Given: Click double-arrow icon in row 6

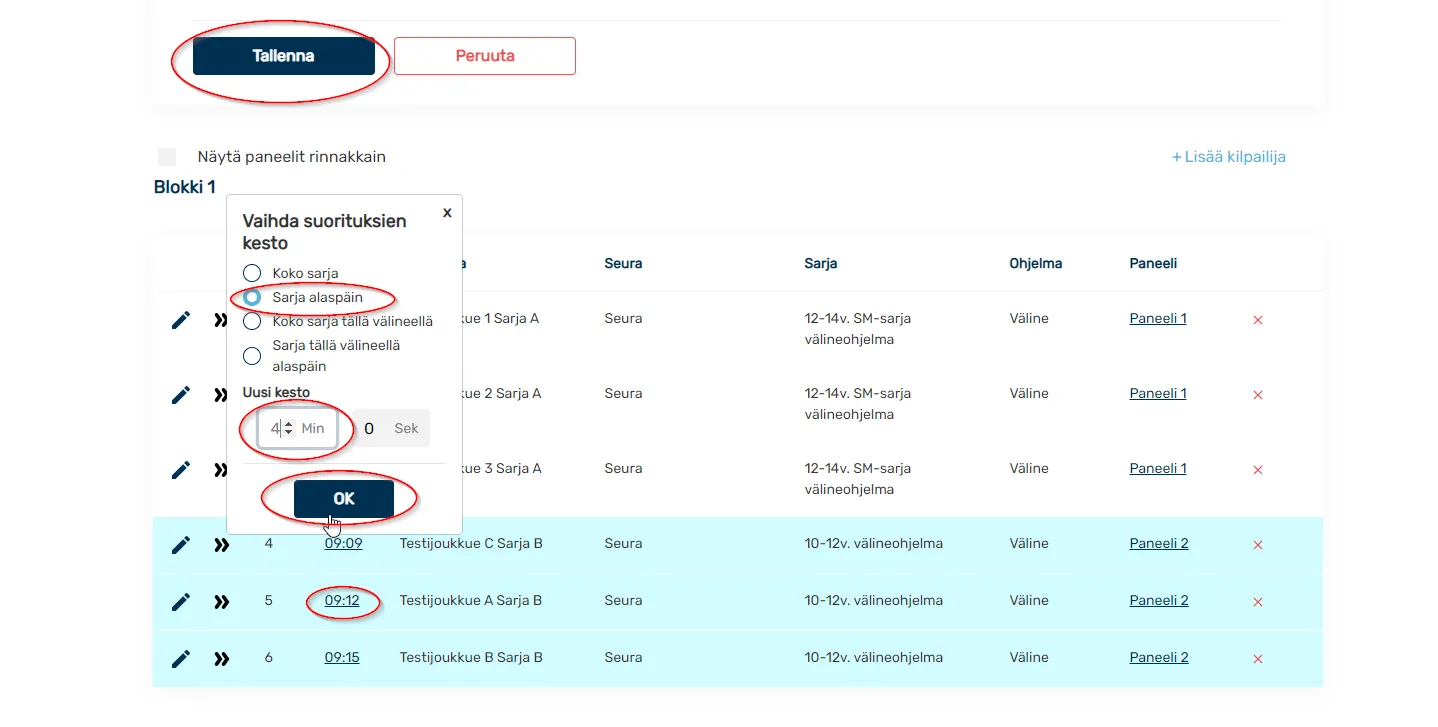Looking at the screenshot, I should point(221,659).
